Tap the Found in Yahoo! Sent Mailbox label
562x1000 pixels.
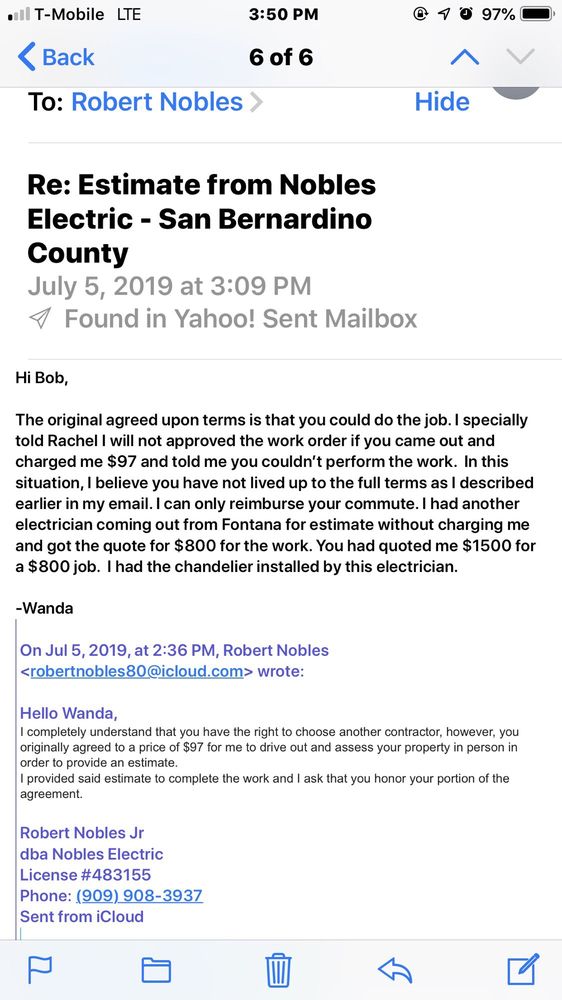[241, 318]
